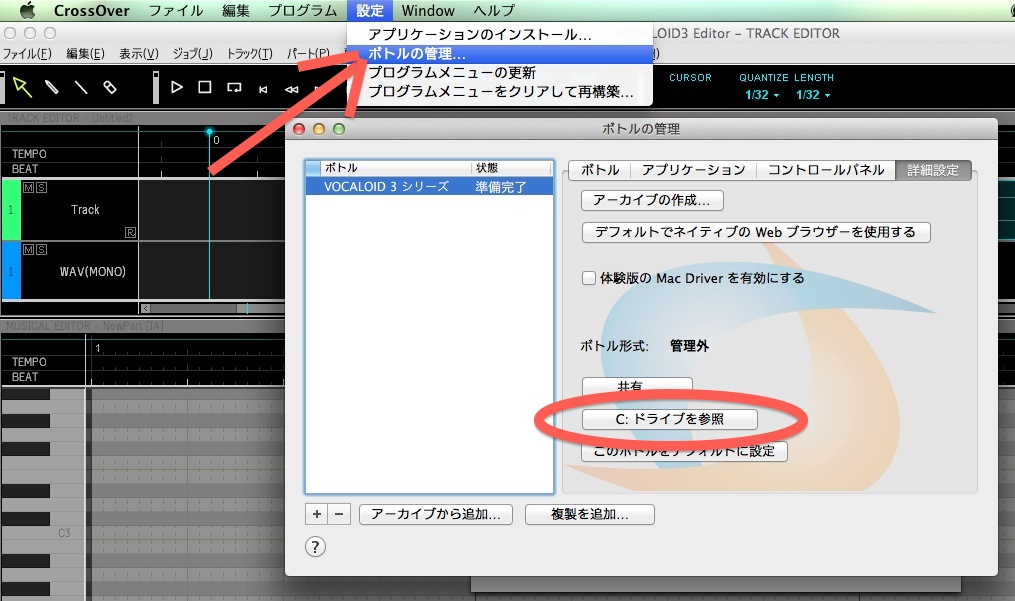Open help with question mark button
Image resolution: width=1015 pixels, height=601 pixels.
pyautogui.click(x=315, y=547)
